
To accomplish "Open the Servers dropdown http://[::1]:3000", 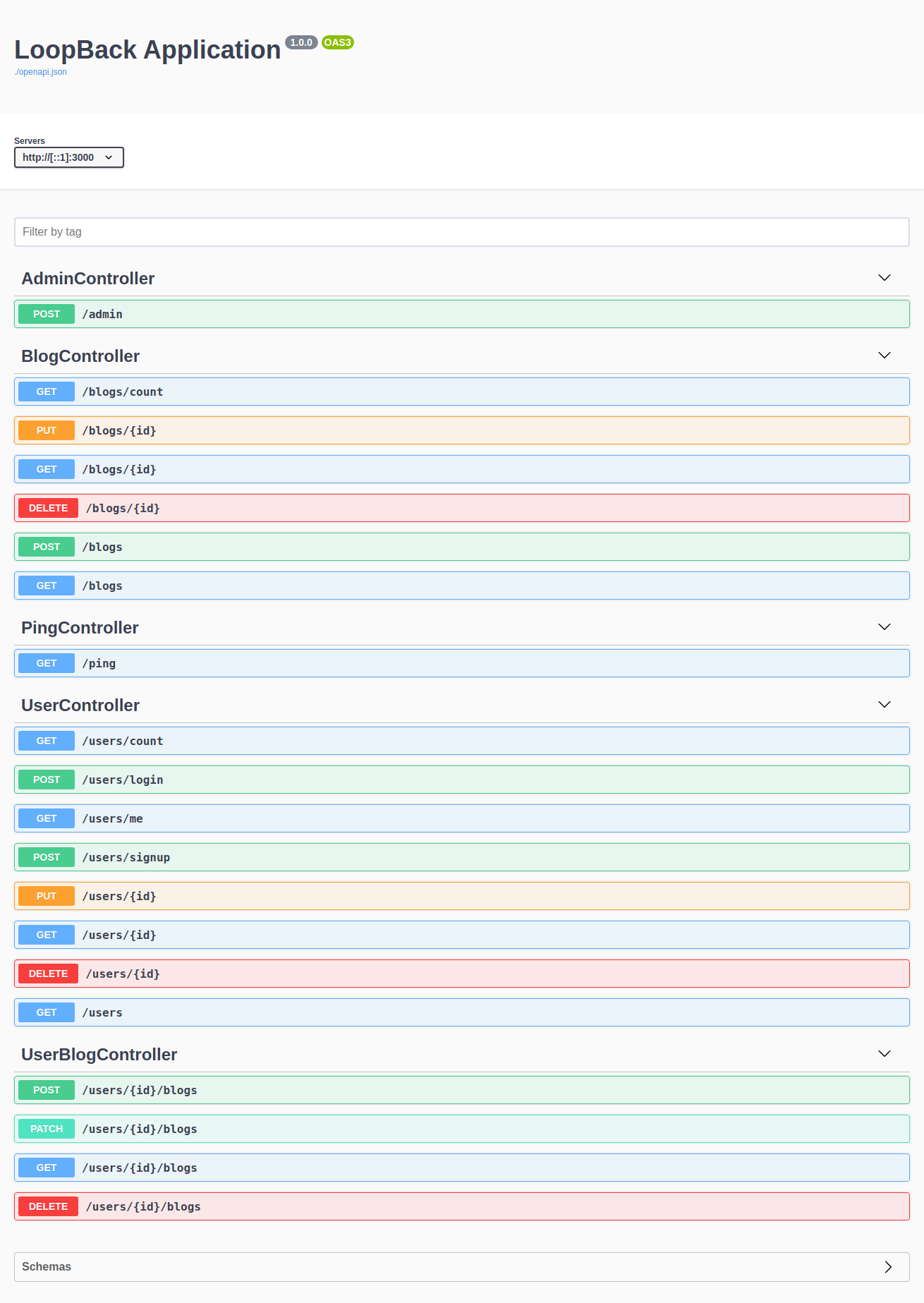I will (x=69, y=157).
